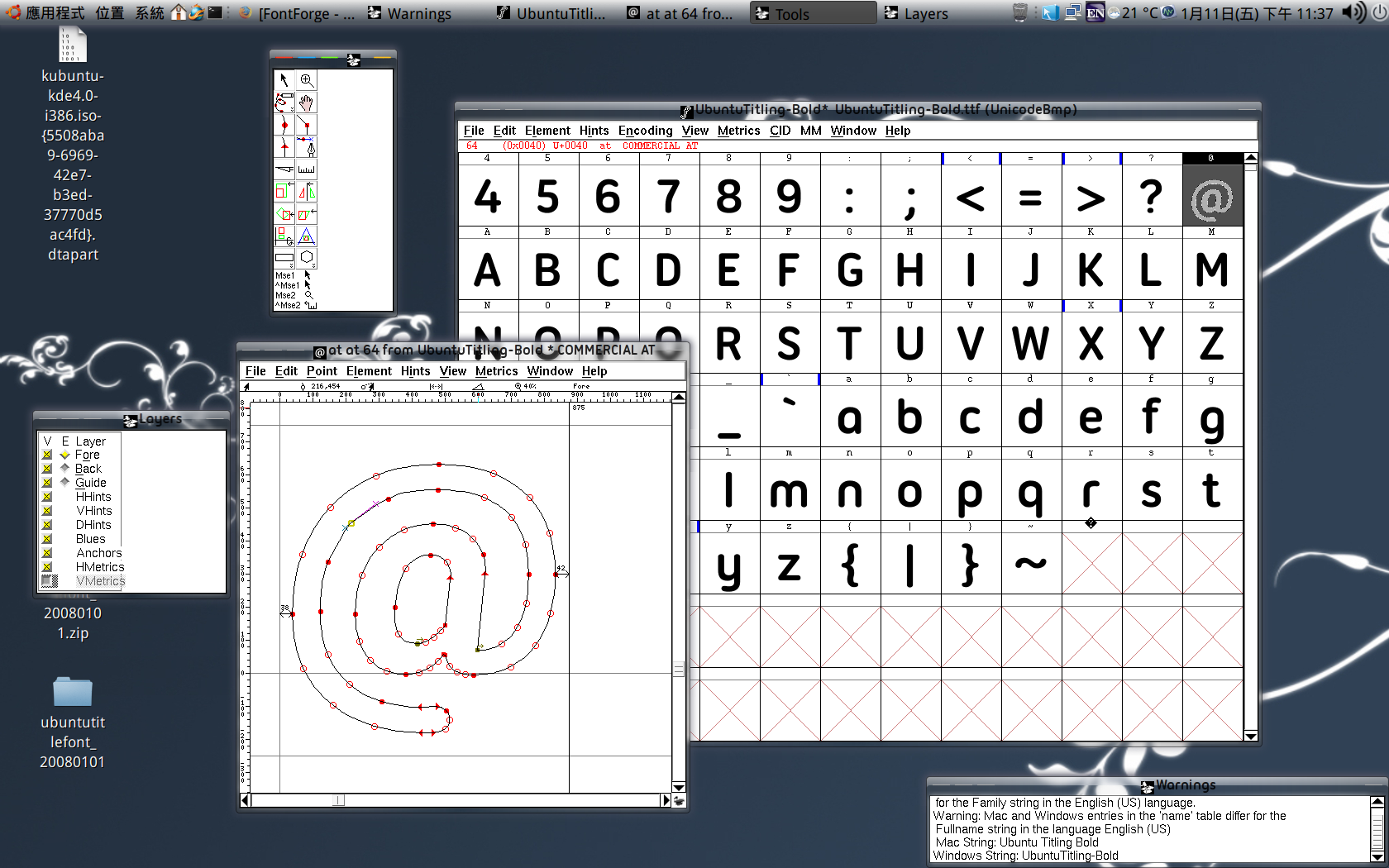Click vertical scrollbar thumb in glyph window
This screenshot has height=868, width=1389.
pos(679,669)
